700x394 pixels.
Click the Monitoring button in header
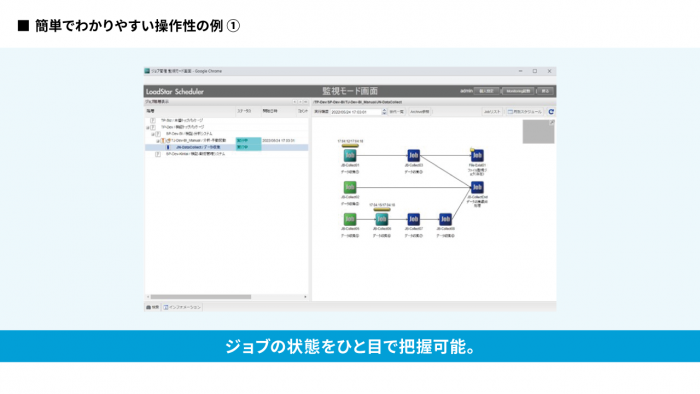coord(518,91)
